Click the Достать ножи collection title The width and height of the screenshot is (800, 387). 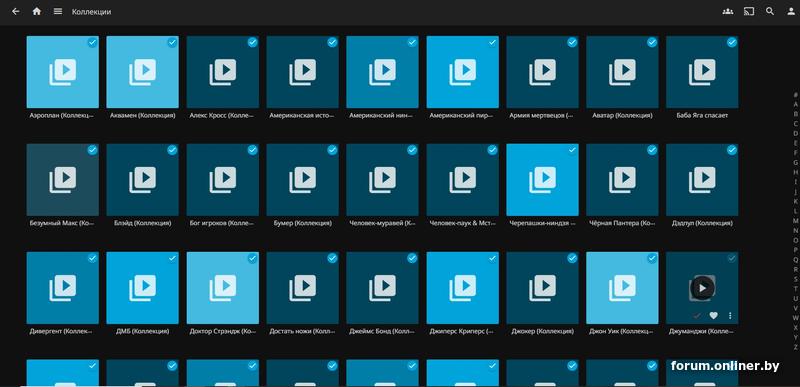tap(303, 331)
